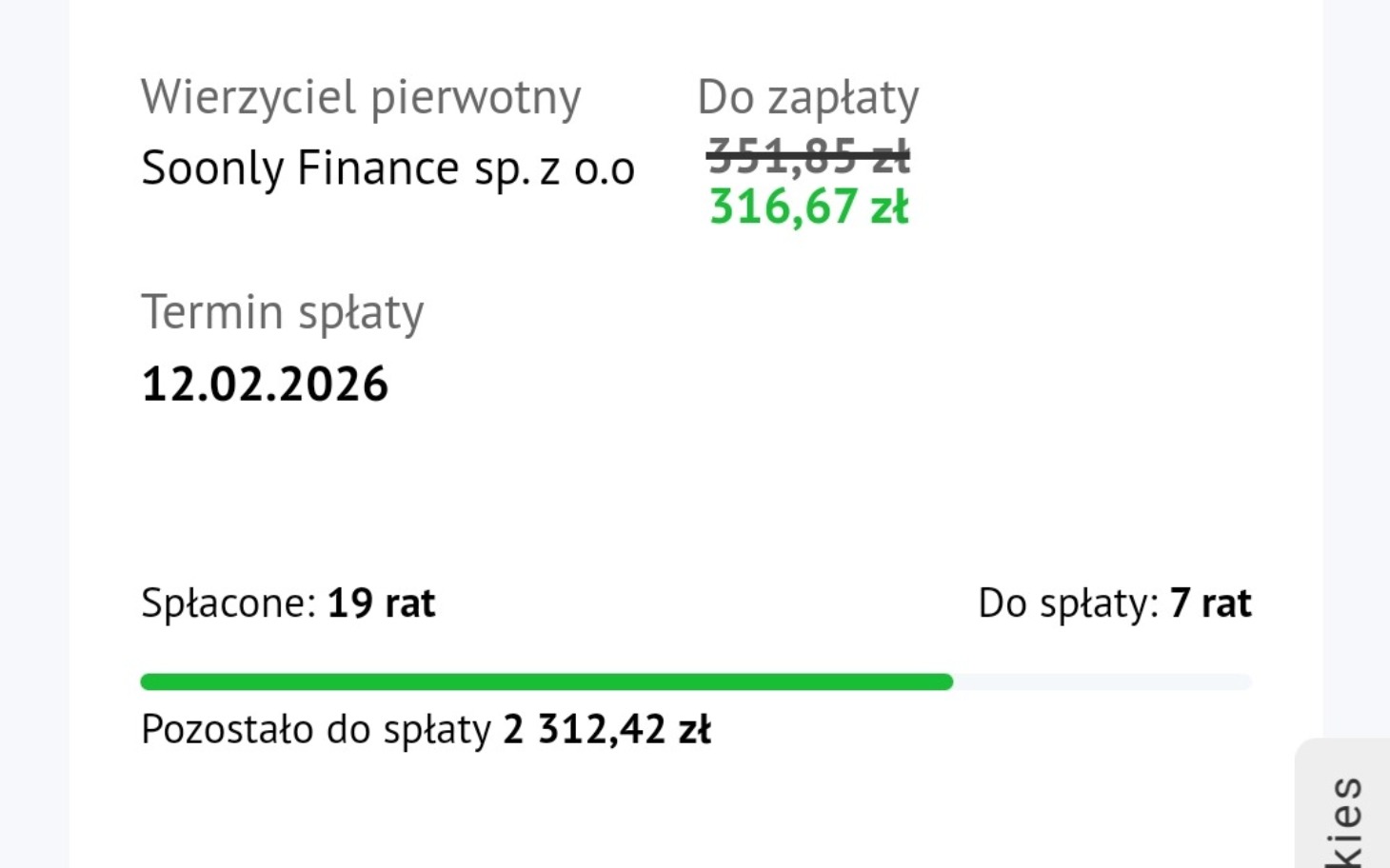Click the green discounted amount 316,67 zł
1390x868 pixels.
pos(808,207)
